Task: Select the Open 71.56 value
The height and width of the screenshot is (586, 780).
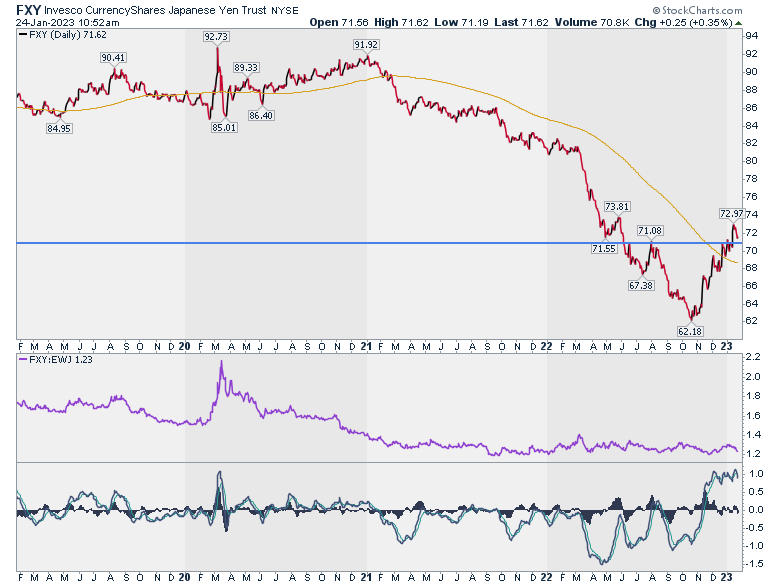Action: 339,22
